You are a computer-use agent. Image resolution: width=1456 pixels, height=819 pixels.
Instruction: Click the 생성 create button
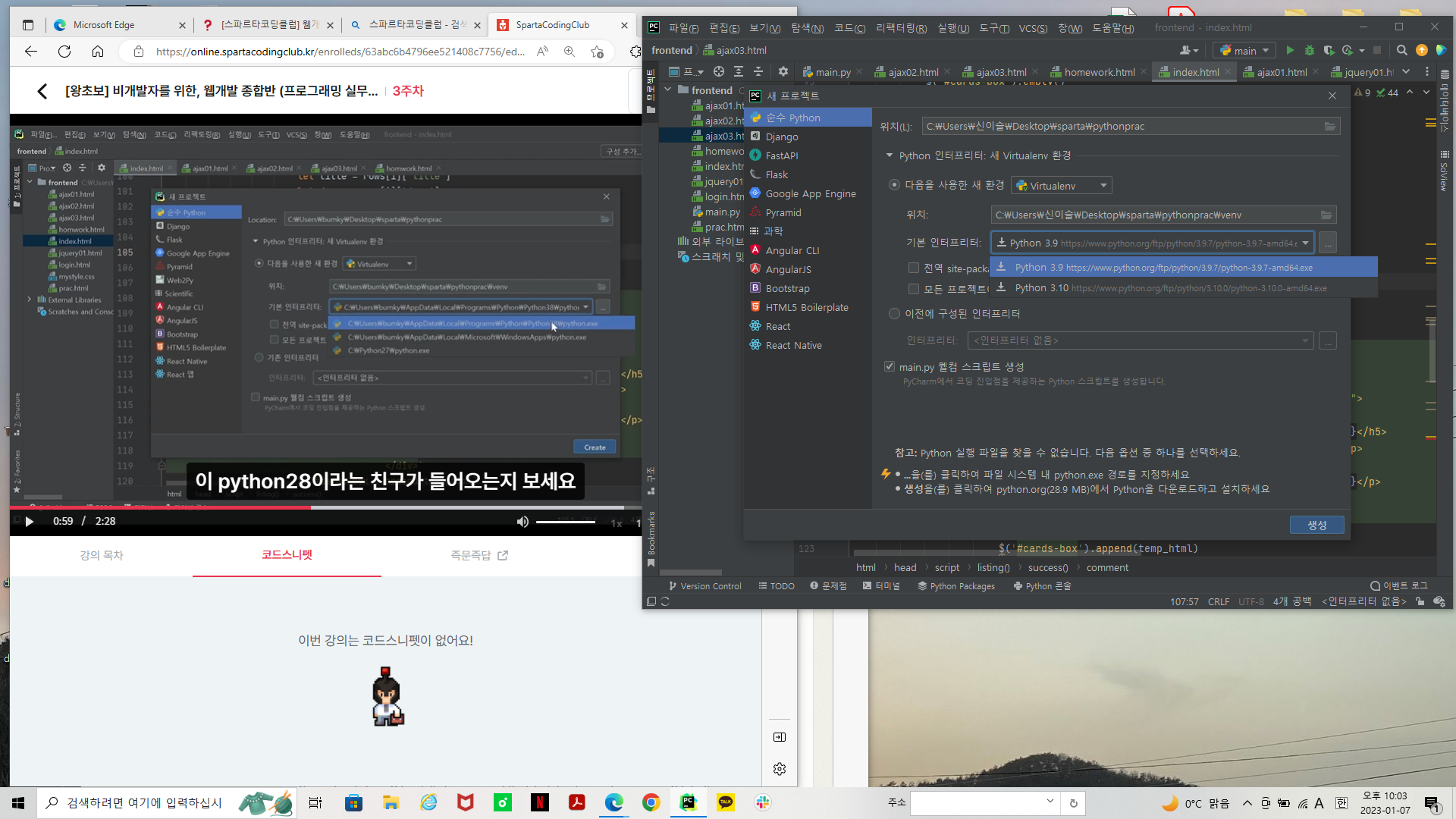[x=1316, y=526]
